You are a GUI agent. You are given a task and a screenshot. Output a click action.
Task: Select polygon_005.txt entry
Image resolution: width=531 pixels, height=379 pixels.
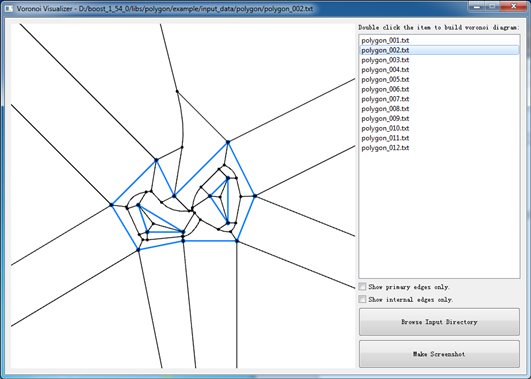pyautogui.click(x=439, y=80)
